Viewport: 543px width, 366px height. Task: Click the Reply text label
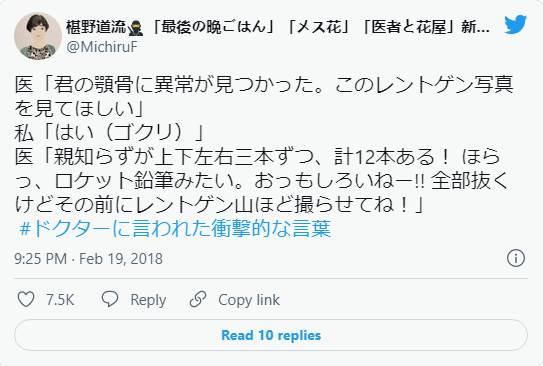pyautogui.click(x=148, y=300)
